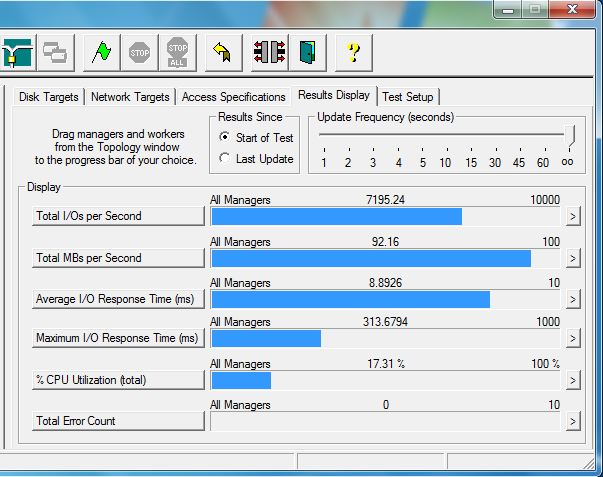Open the Access Specifications tab
The width and height of the screenshot is (603, 477).
click(x=233, y=97)
